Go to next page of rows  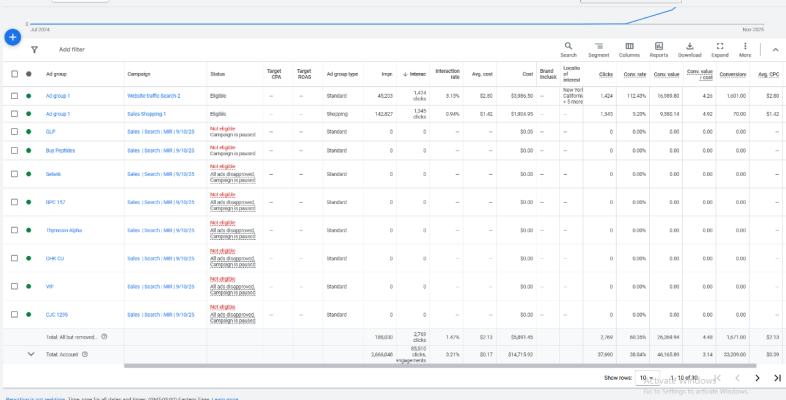(x=757, y=378)
